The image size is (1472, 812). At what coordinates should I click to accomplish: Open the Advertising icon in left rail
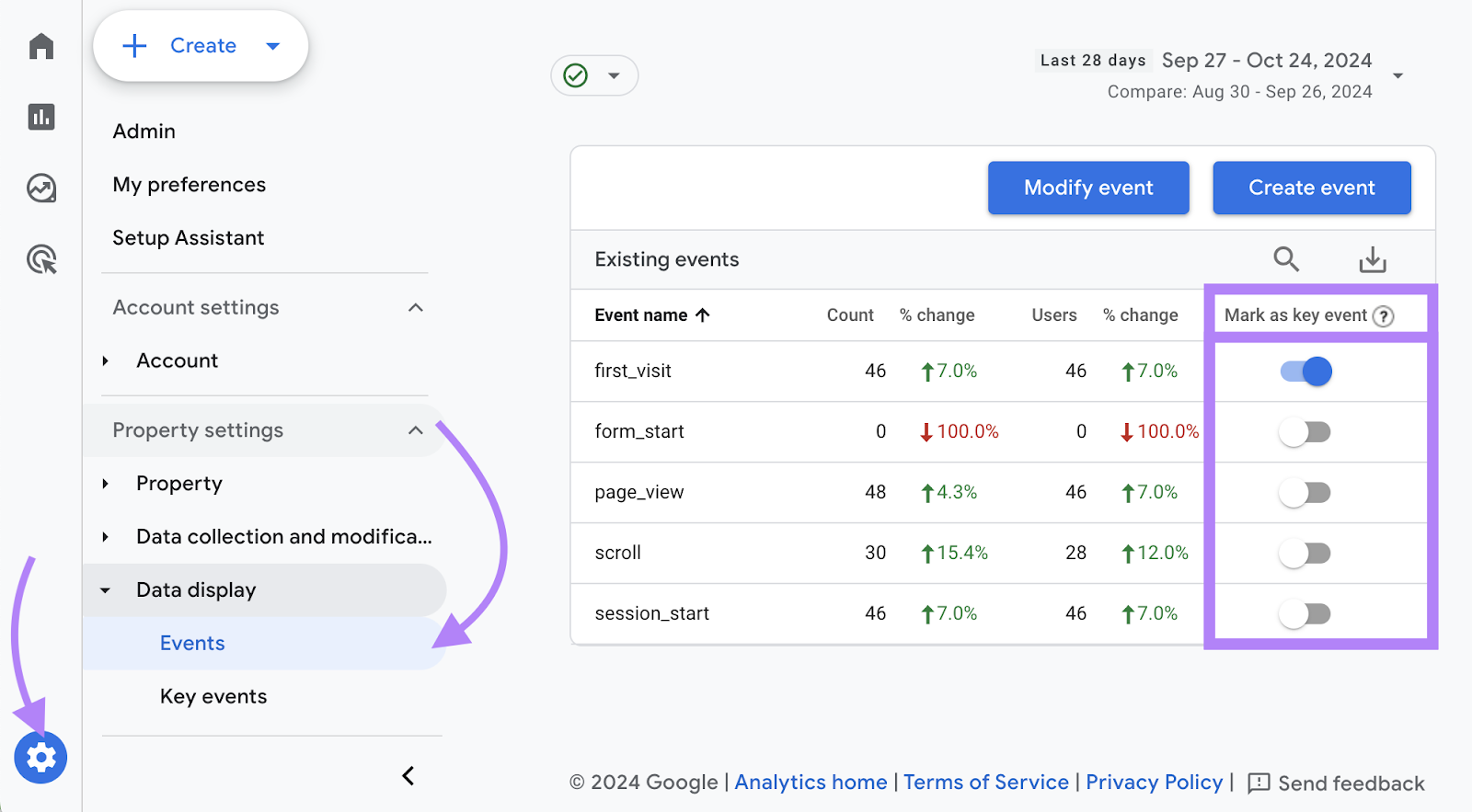click(41, 259)
